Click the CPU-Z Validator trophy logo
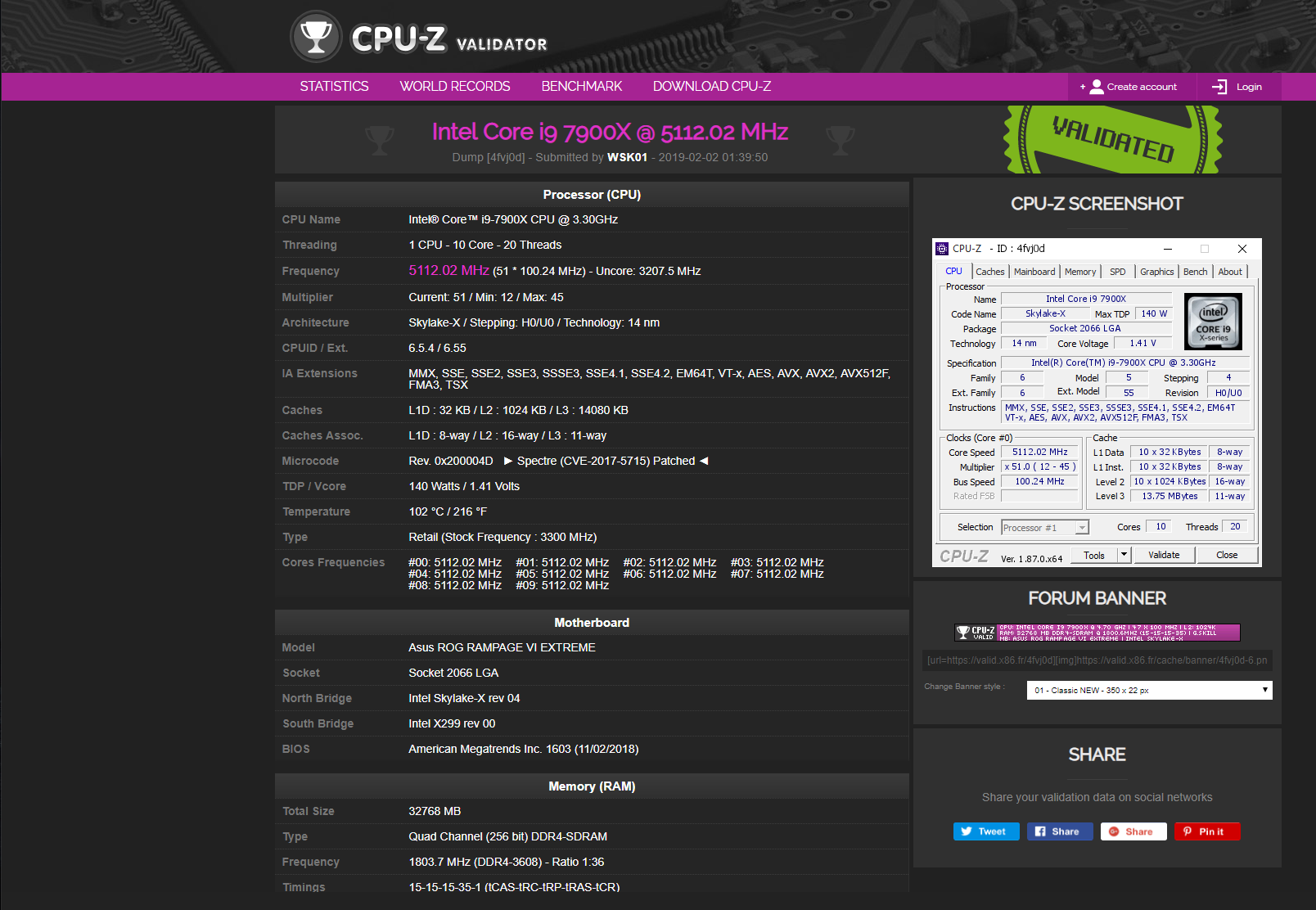Screen dimensions: 1316x910 [x=316, y=37]
